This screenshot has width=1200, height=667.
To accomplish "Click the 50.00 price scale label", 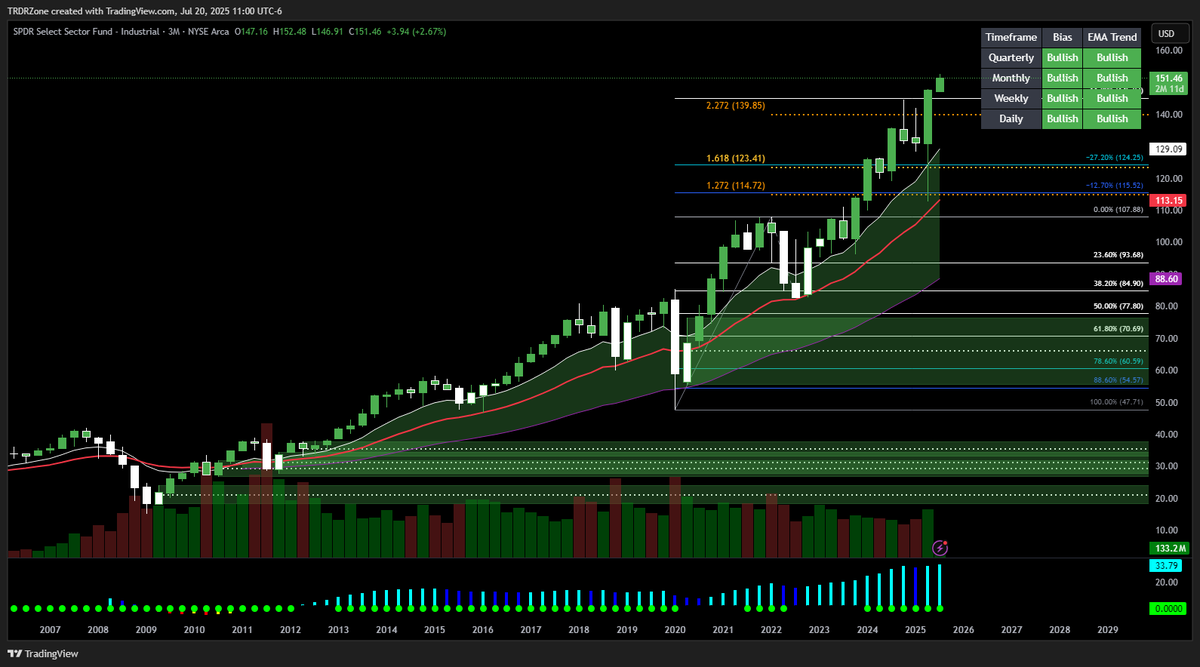I will click(1168, 403).
